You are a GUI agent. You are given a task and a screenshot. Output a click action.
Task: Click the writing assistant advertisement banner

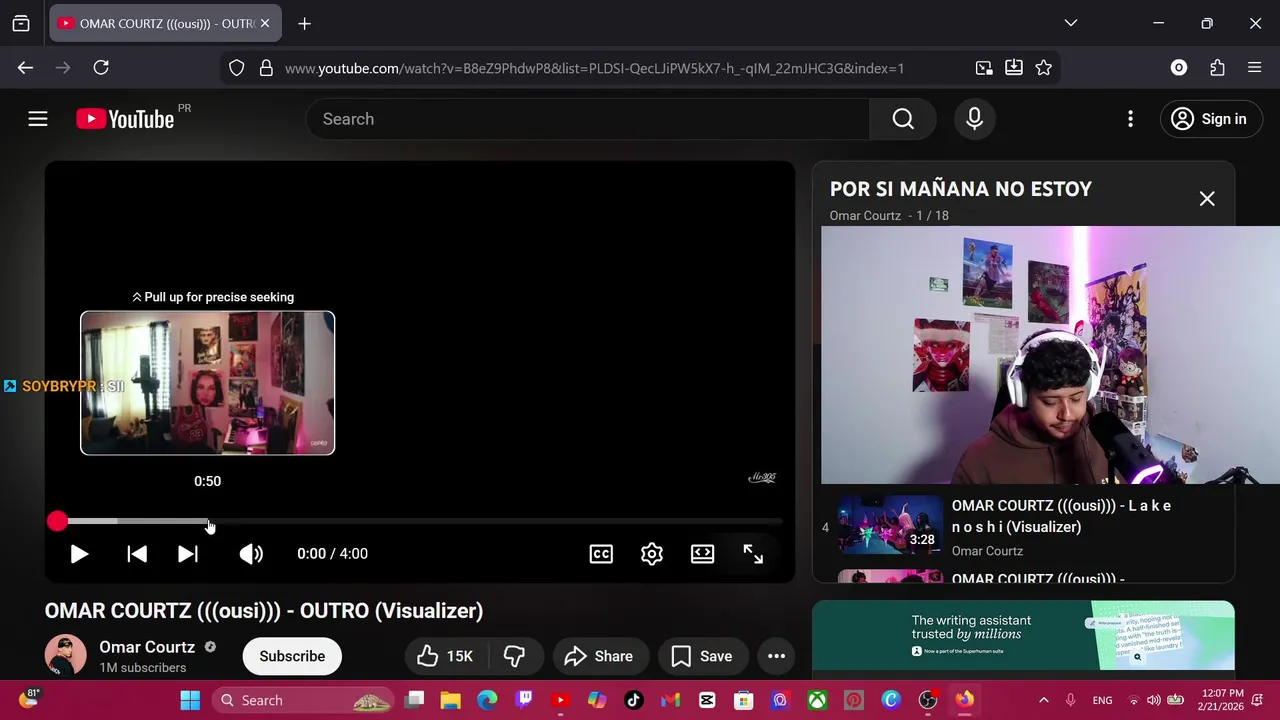click(1023, 636)
